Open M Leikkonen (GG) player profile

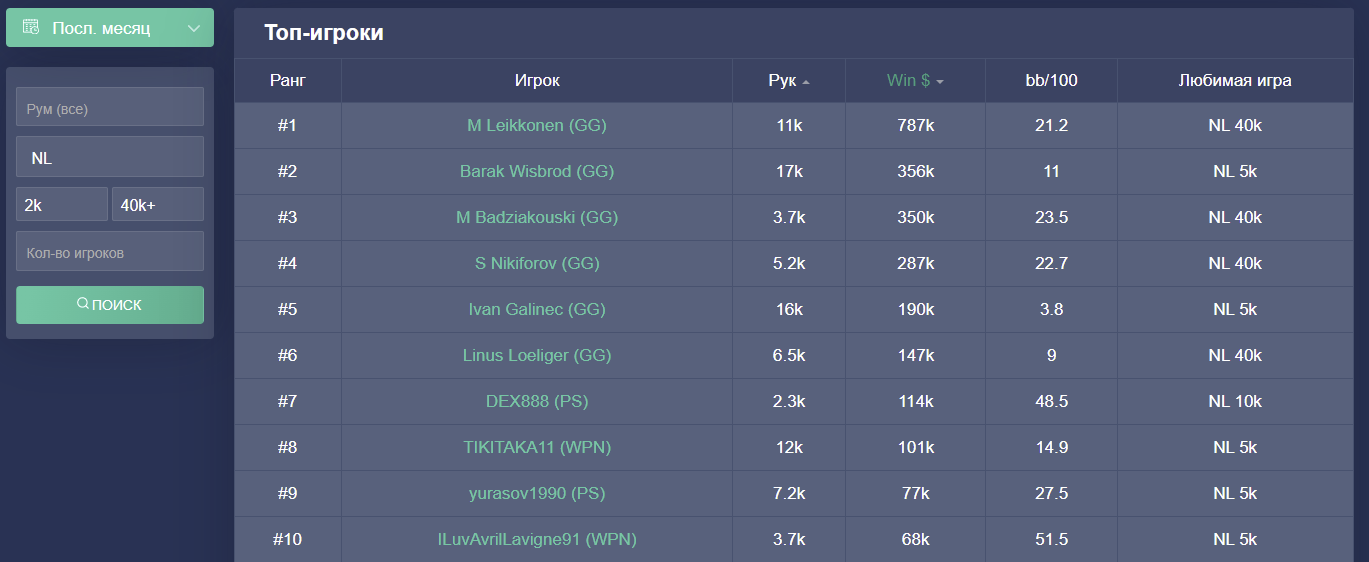[537, 126]
